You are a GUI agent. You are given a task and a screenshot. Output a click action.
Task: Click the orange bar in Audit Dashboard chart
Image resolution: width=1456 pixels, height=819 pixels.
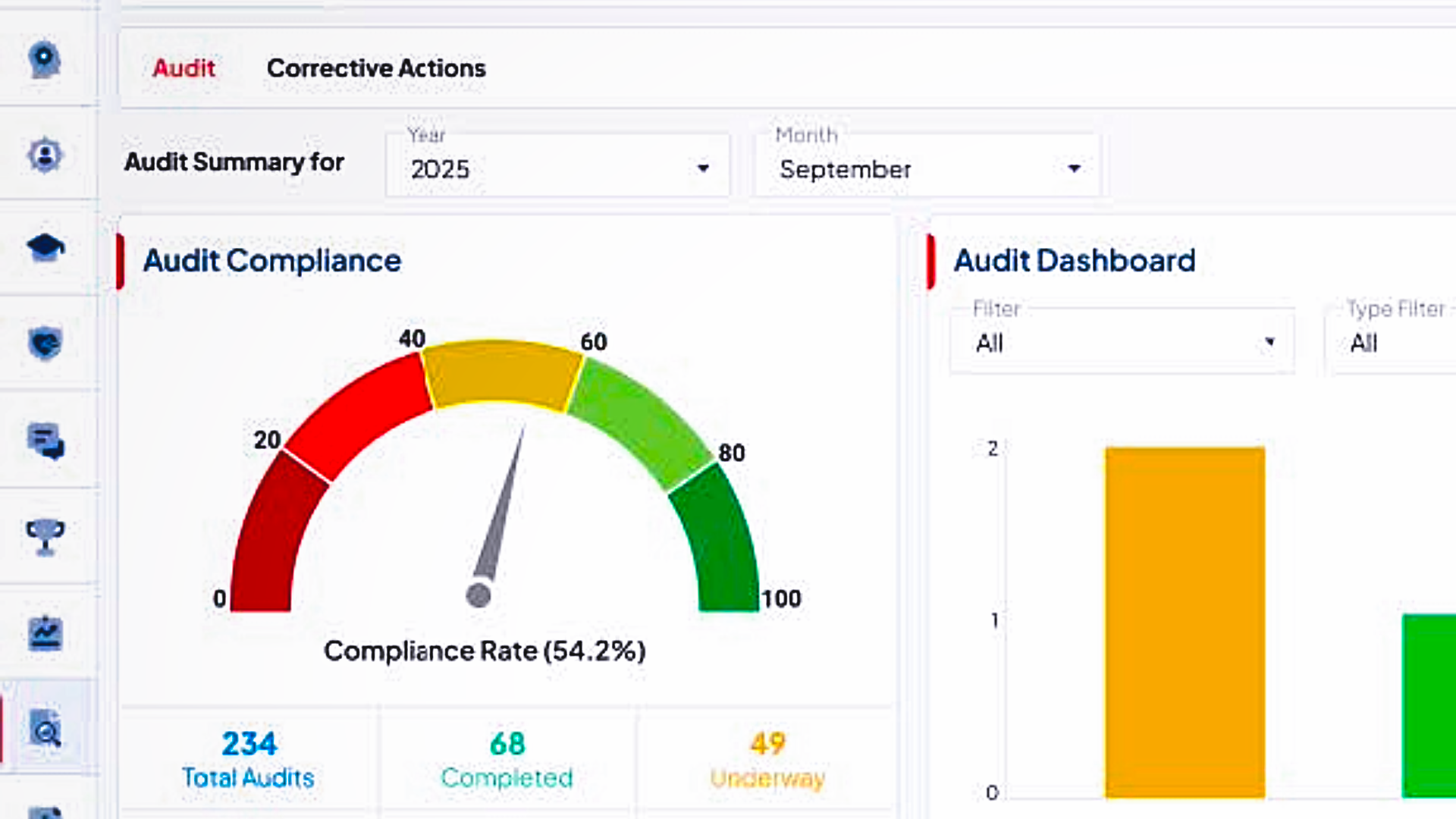coord(1185,622)
